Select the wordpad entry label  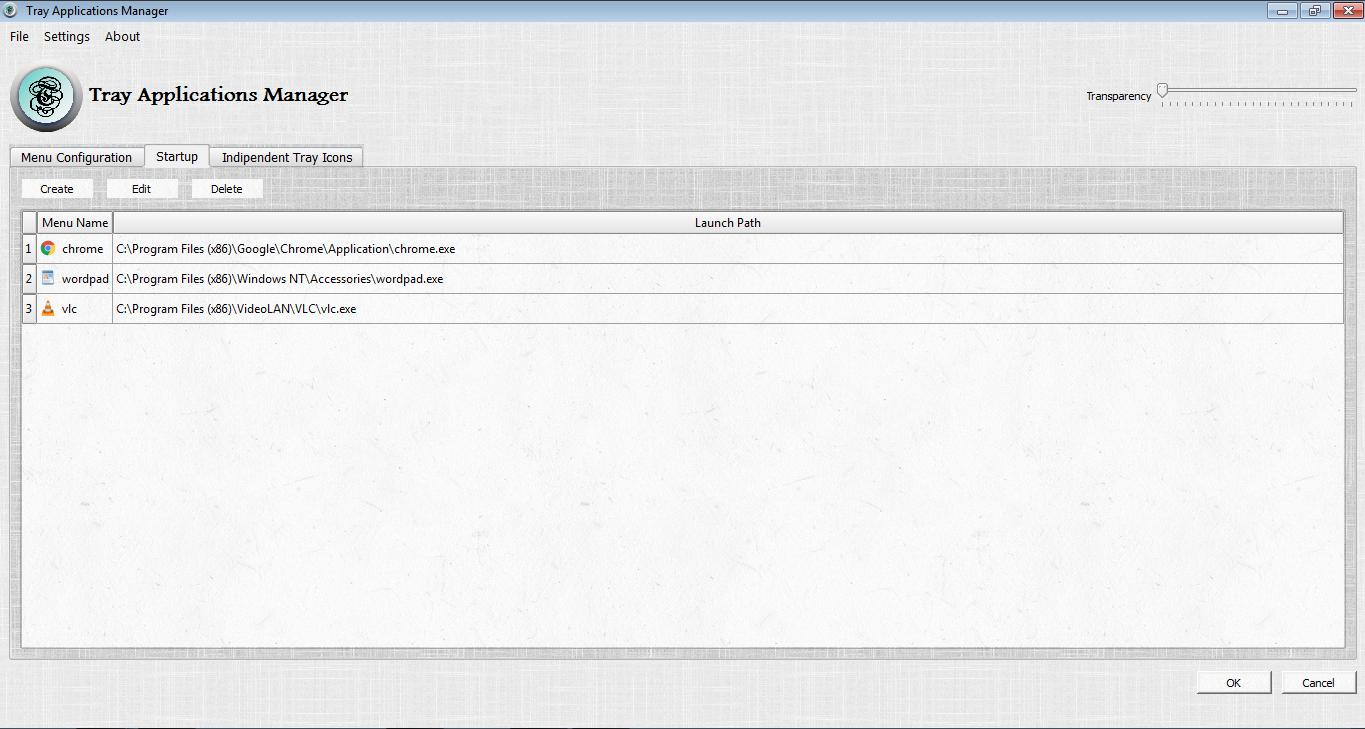point(86,278)
